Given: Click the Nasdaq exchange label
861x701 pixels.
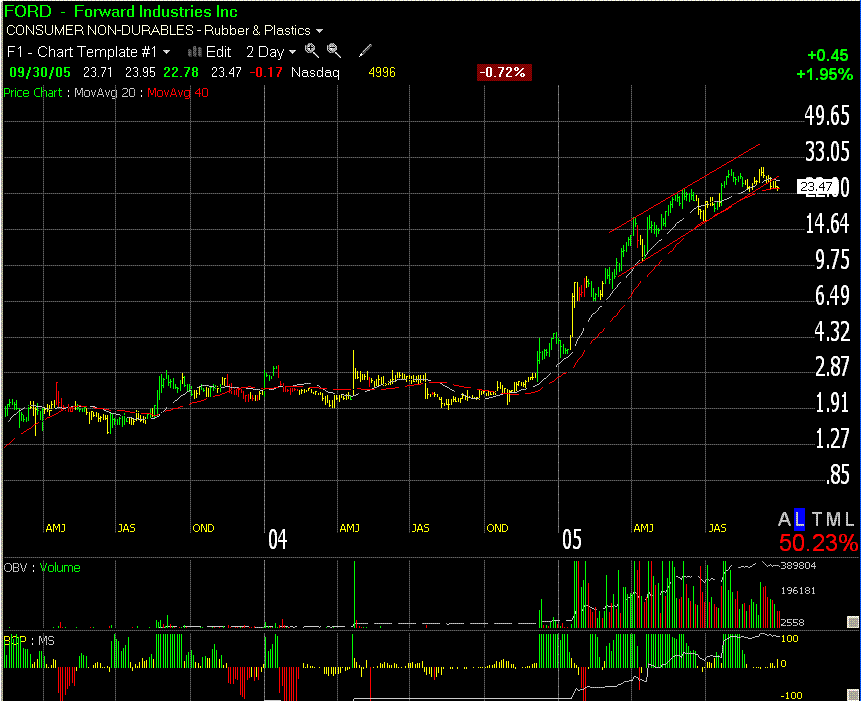Looking at the screenshot, I should tap(315, 72).
